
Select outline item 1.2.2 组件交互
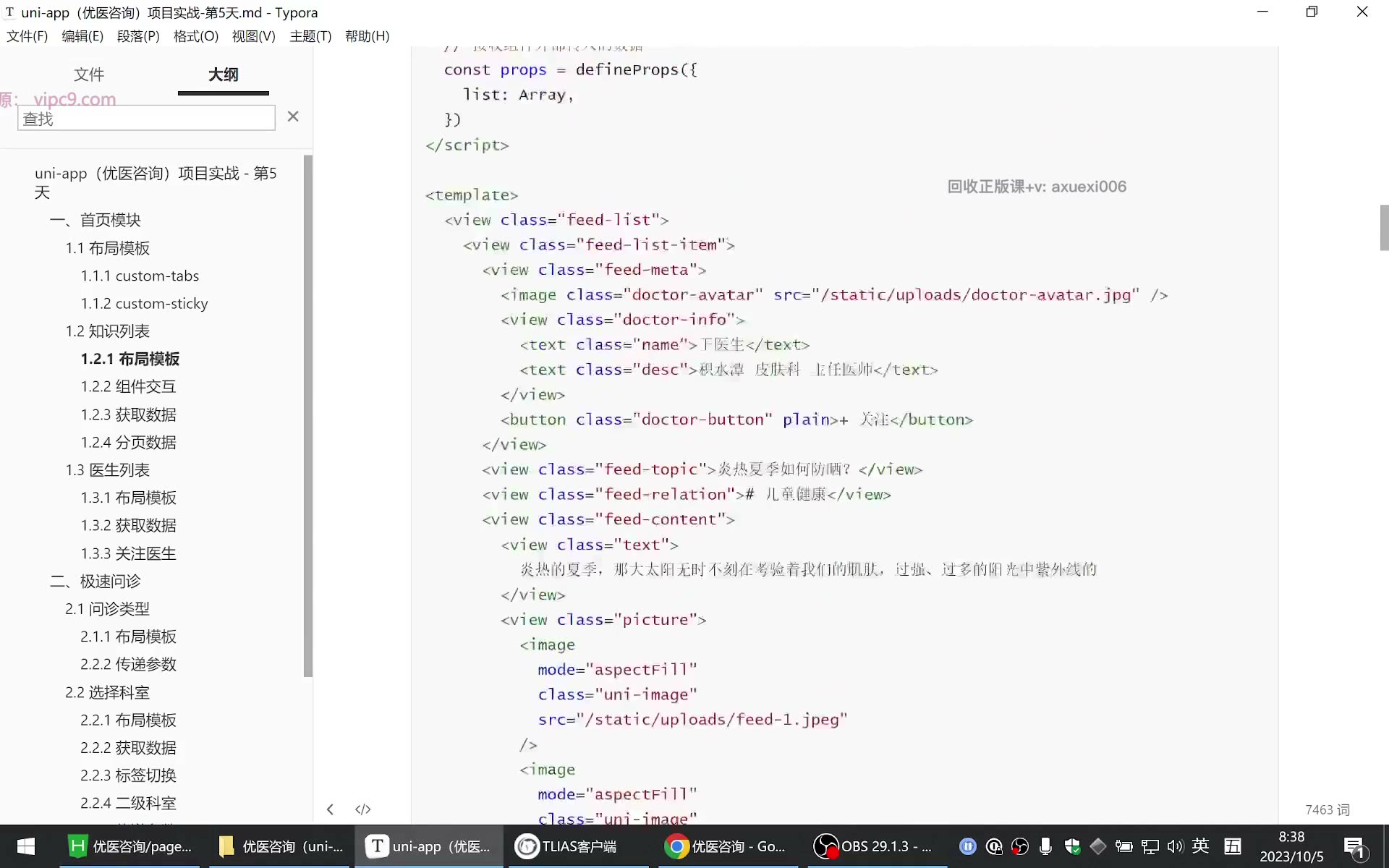[129, 387]
